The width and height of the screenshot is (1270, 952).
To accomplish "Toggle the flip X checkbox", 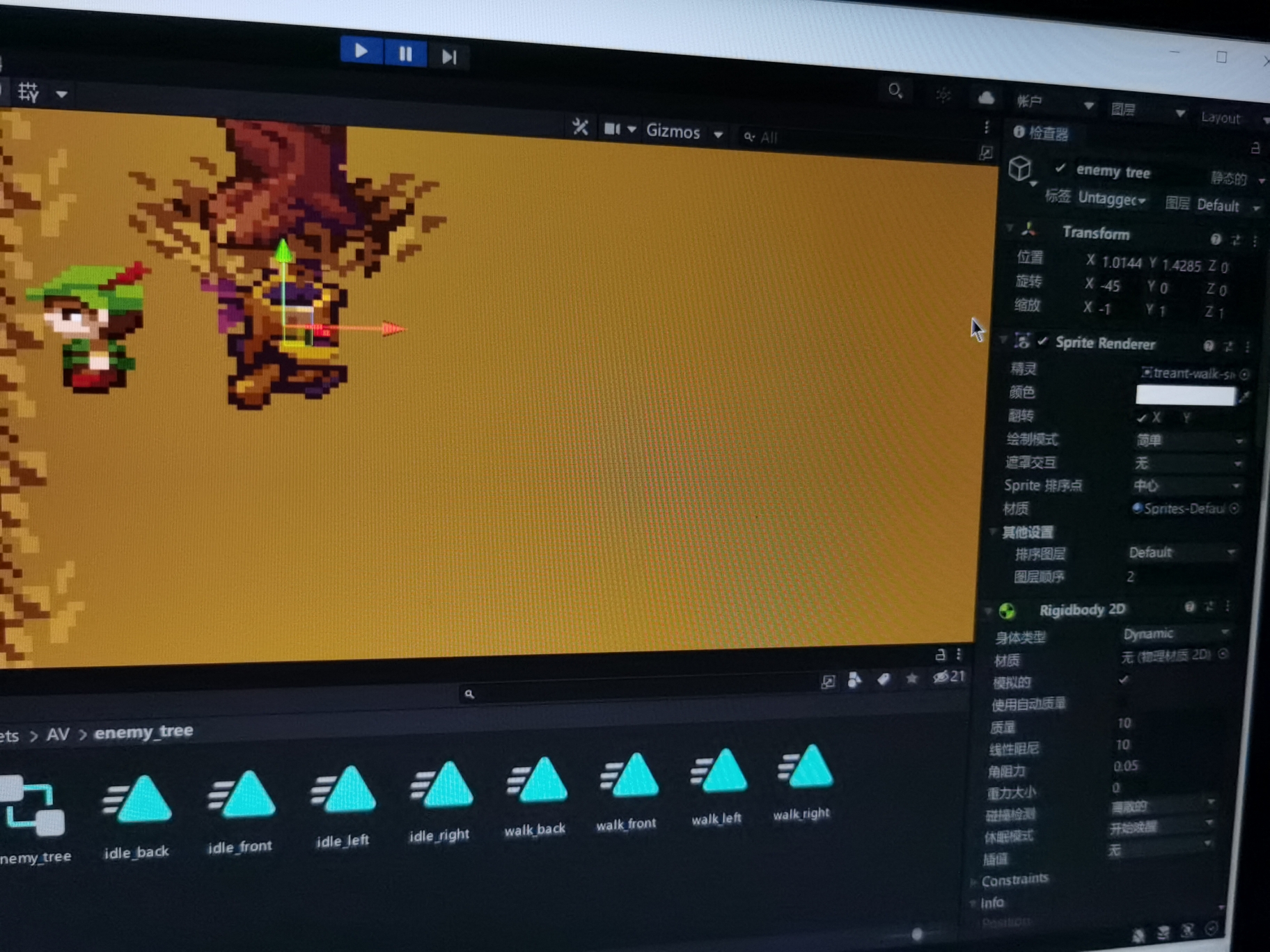I will pyautogui.click(x=1141, y=418).
